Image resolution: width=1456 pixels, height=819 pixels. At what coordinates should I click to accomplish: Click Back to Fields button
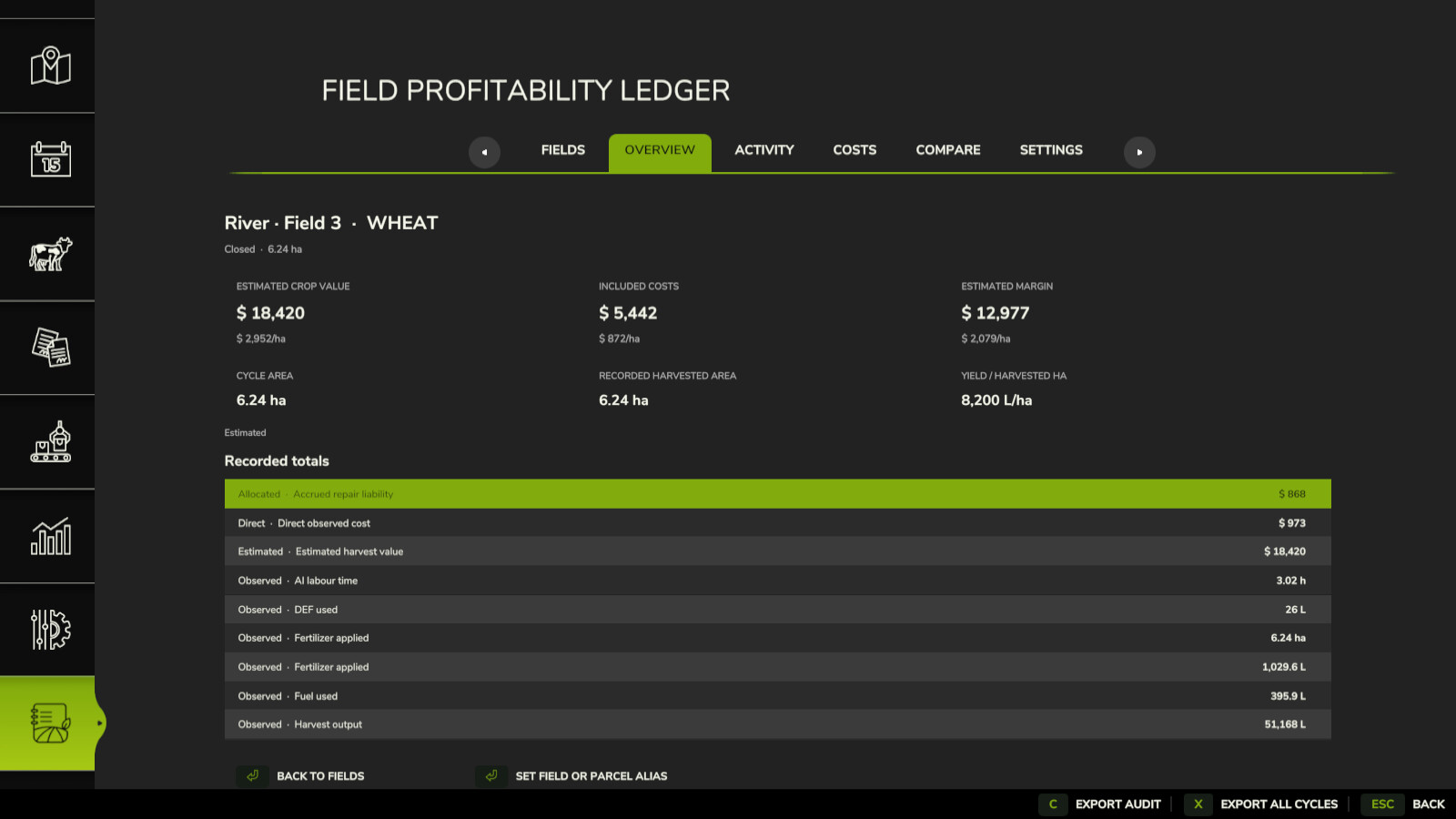320,776
